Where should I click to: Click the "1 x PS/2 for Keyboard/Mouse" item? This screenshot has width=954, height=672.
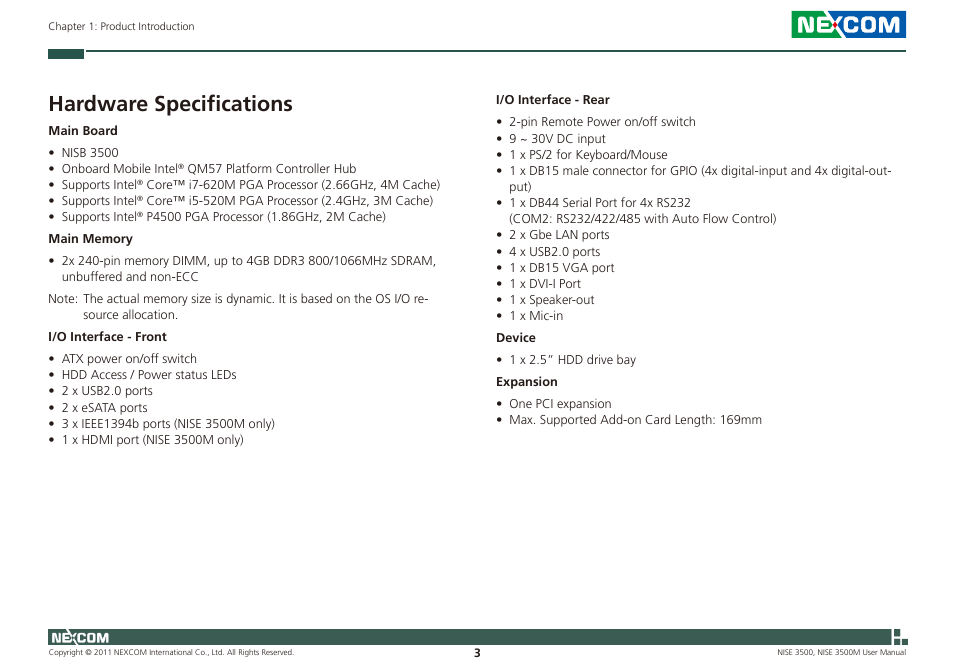pyautogui.click(x=588, y=154)
